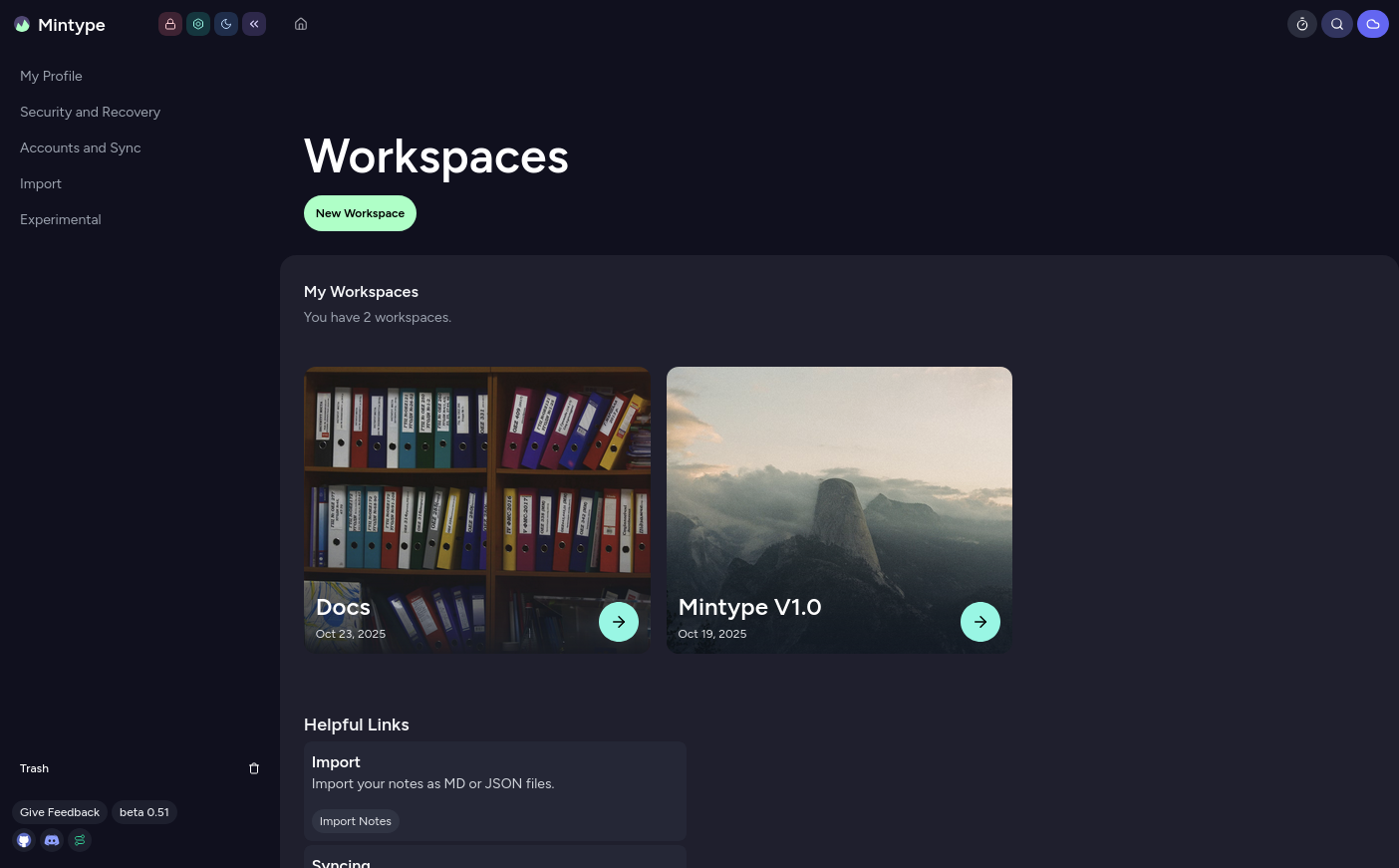Click the trash can icon

click(254, 768)
